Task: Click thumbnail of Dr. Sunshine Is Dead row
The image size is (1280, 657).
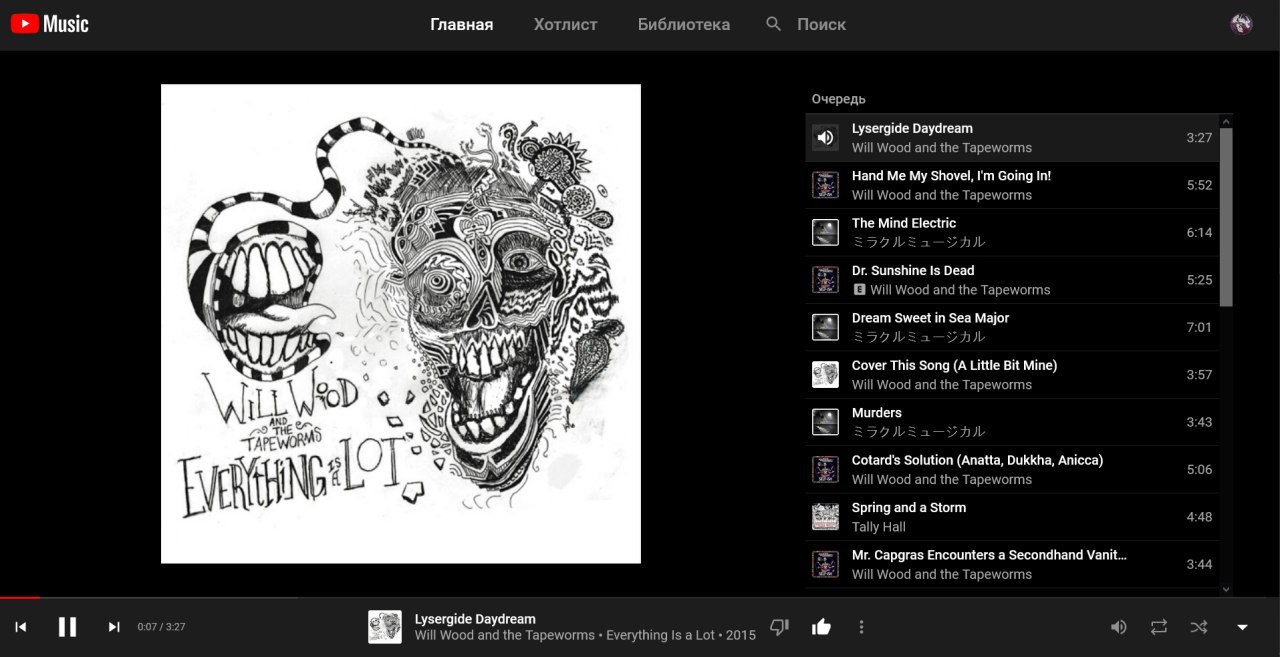Action: pyautogui.click(x=825, y=280)
